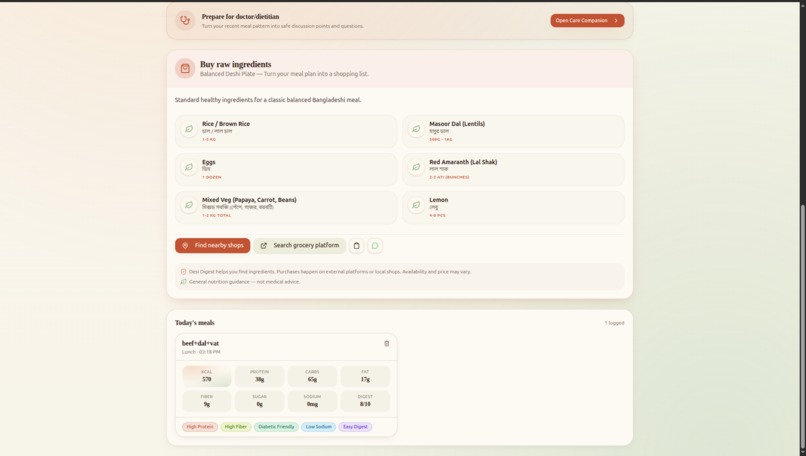Click the Today's meals heading
806x456 pixels.
point(195,323)
